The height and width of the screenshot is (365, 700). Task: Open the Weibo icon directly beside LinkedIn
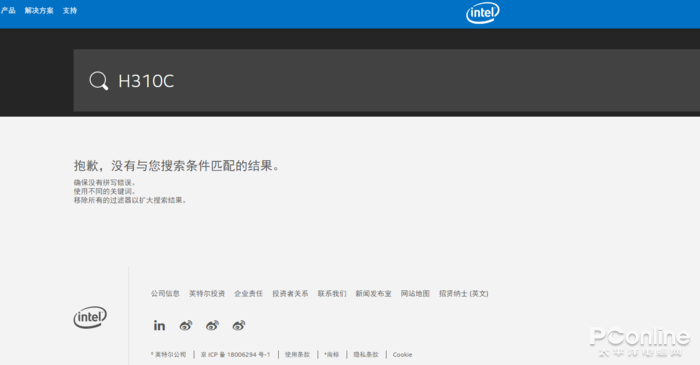(186, 325)
